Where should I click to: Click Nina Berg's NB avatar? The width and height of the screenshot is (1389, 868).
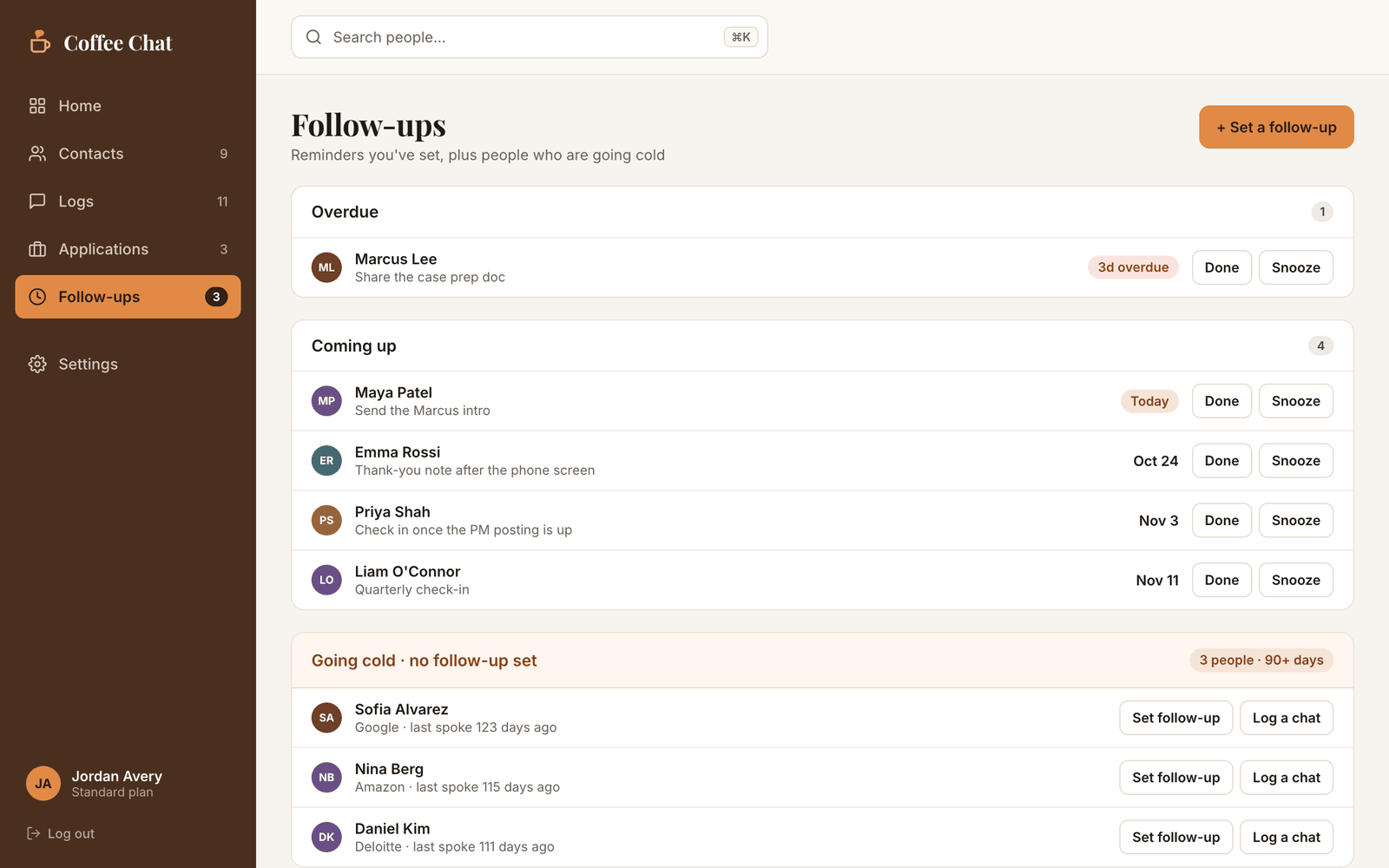tap(326, 778)
